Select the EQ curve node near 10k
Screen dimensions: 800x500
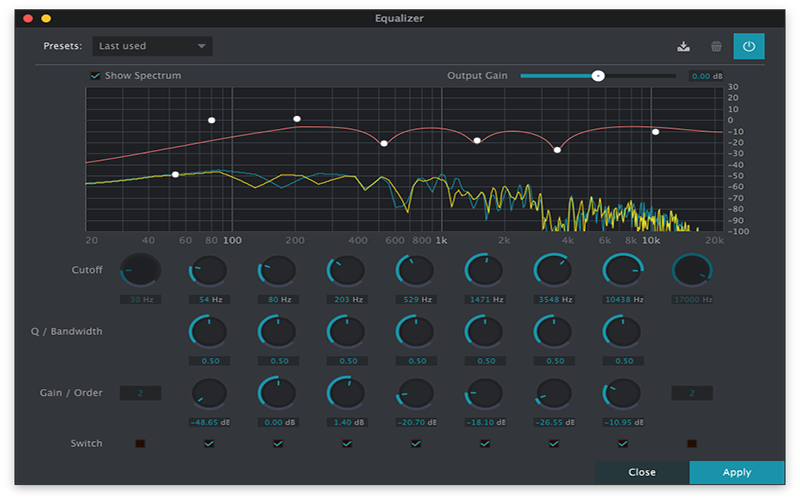coord(656,132)
